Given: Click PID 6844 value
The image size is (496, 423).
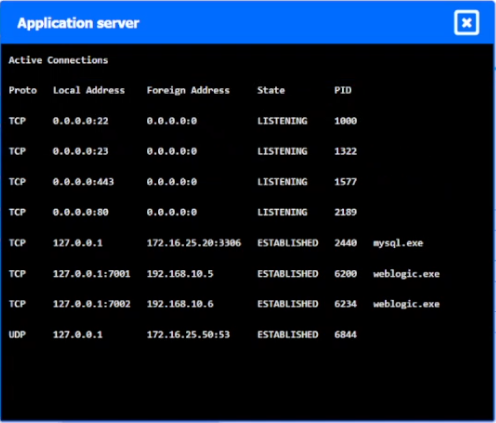Looking at the screenshot, I should [x=346, y=334].
